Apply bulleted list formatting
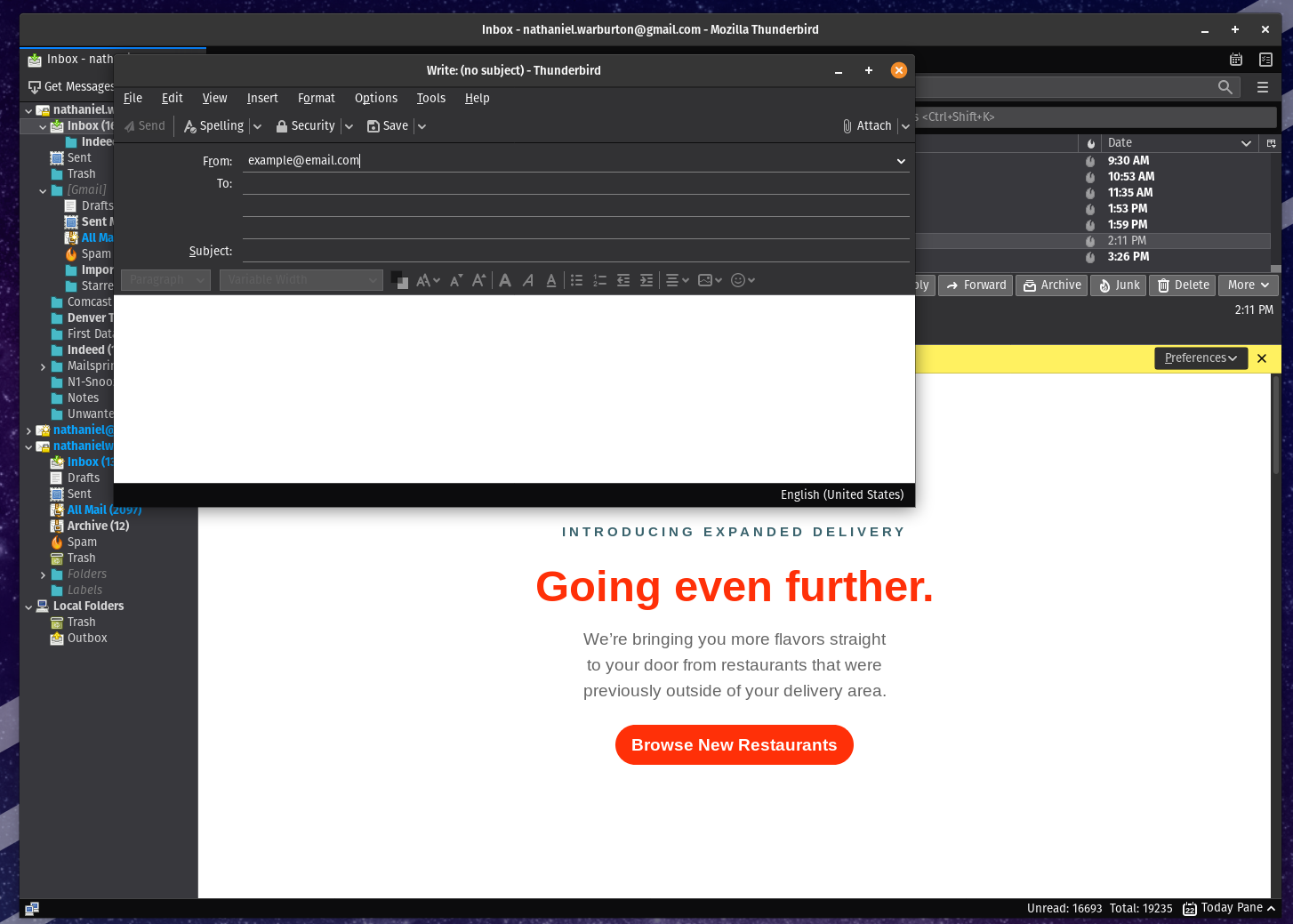This screenshot has width=1293, height=924. tap(576, 280)
